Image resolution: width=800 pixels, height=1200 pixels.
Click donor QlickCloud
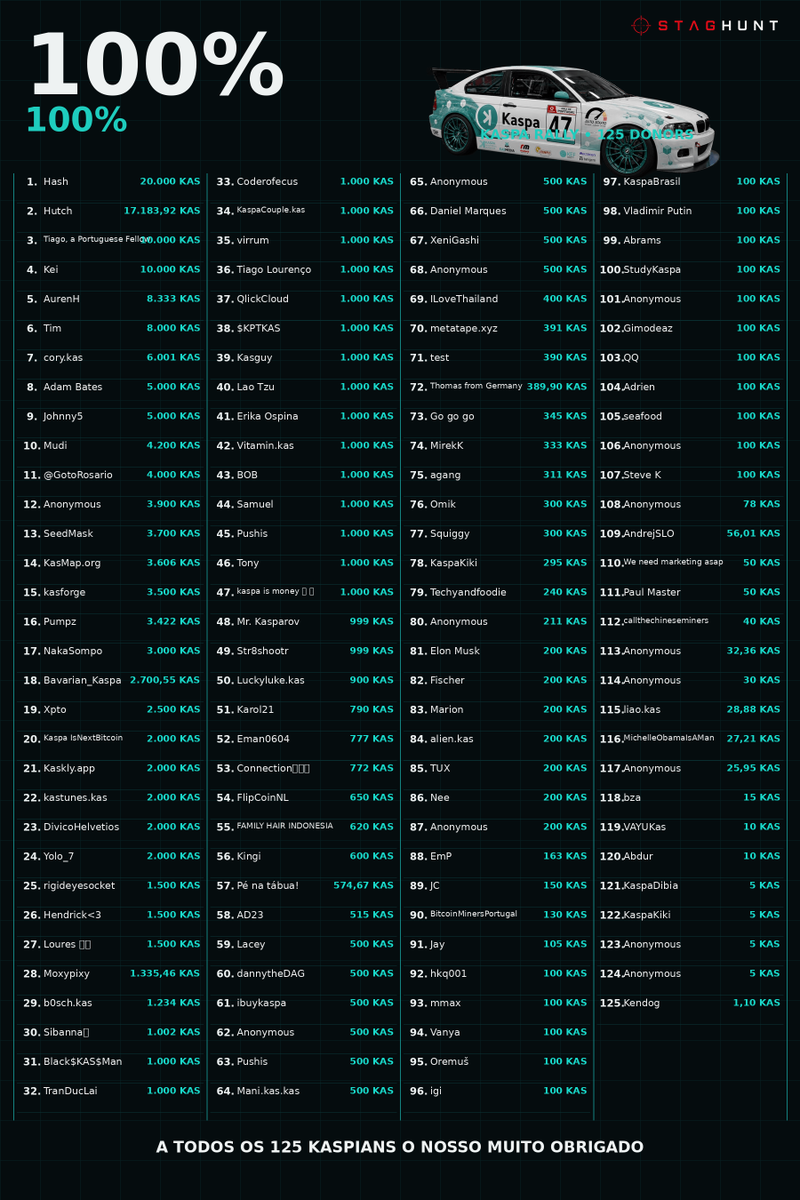click(x=262, y=299)
